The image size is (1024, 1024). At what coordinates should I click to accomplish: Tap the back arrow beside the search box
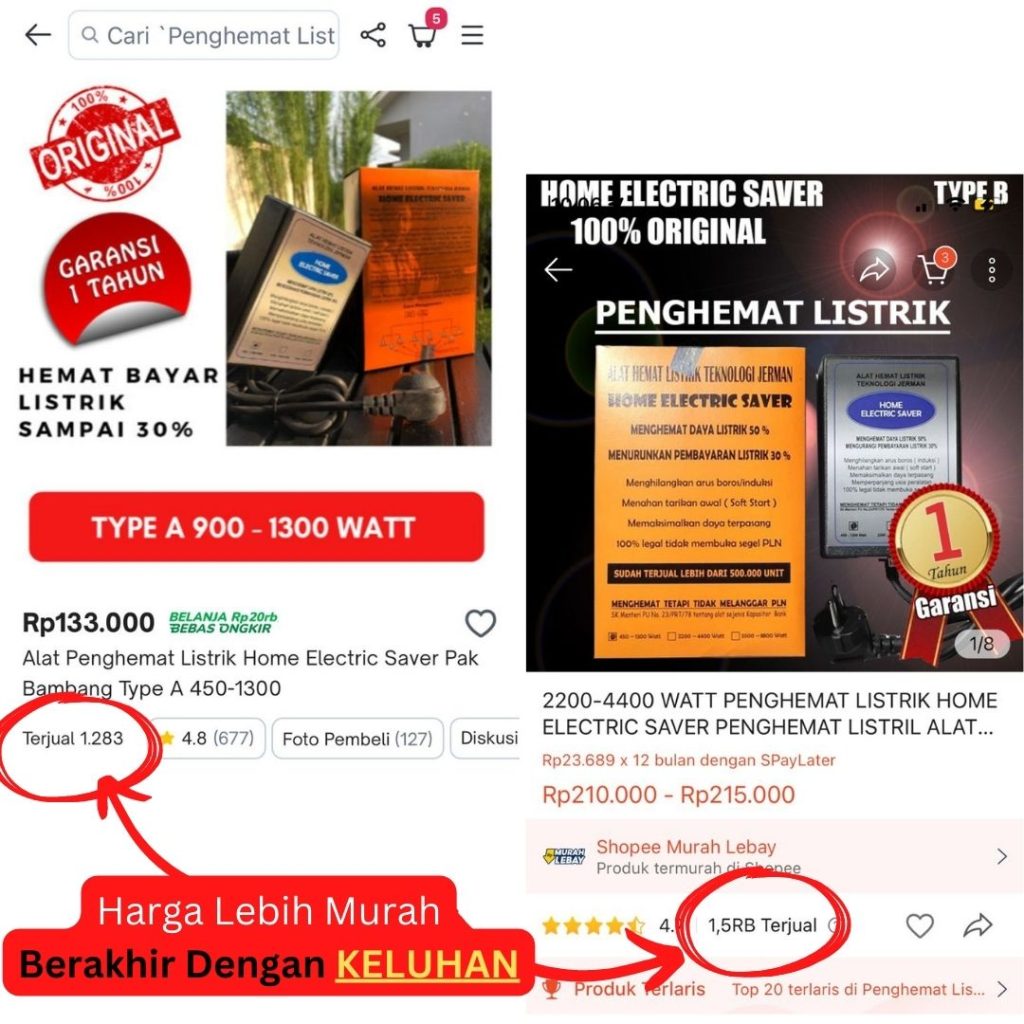pos(38,35)
